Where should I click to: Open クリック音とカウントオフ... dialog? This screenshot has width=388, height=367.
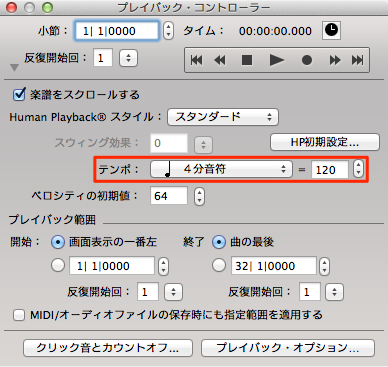pyautogui.click(x=108, y=348)
